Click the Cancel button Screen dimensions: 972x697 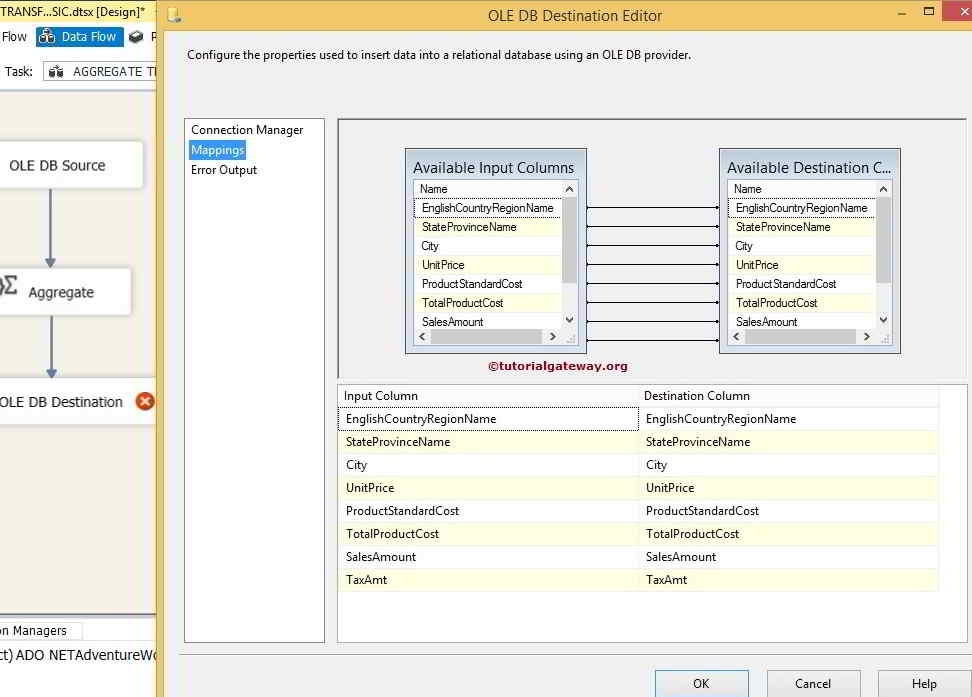(x=813, y=683)
